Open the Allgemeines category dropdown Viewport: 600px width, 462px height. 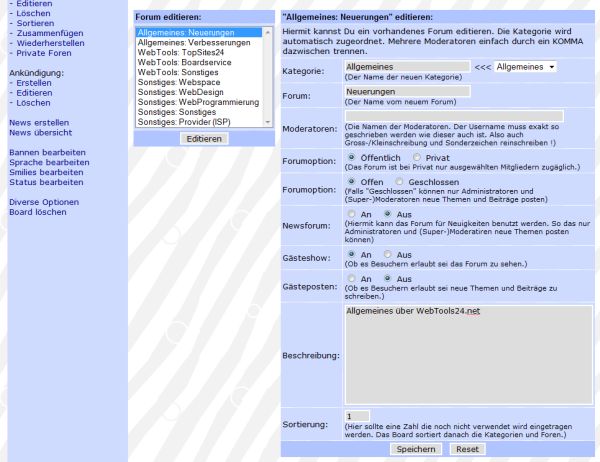coord(525,67)
